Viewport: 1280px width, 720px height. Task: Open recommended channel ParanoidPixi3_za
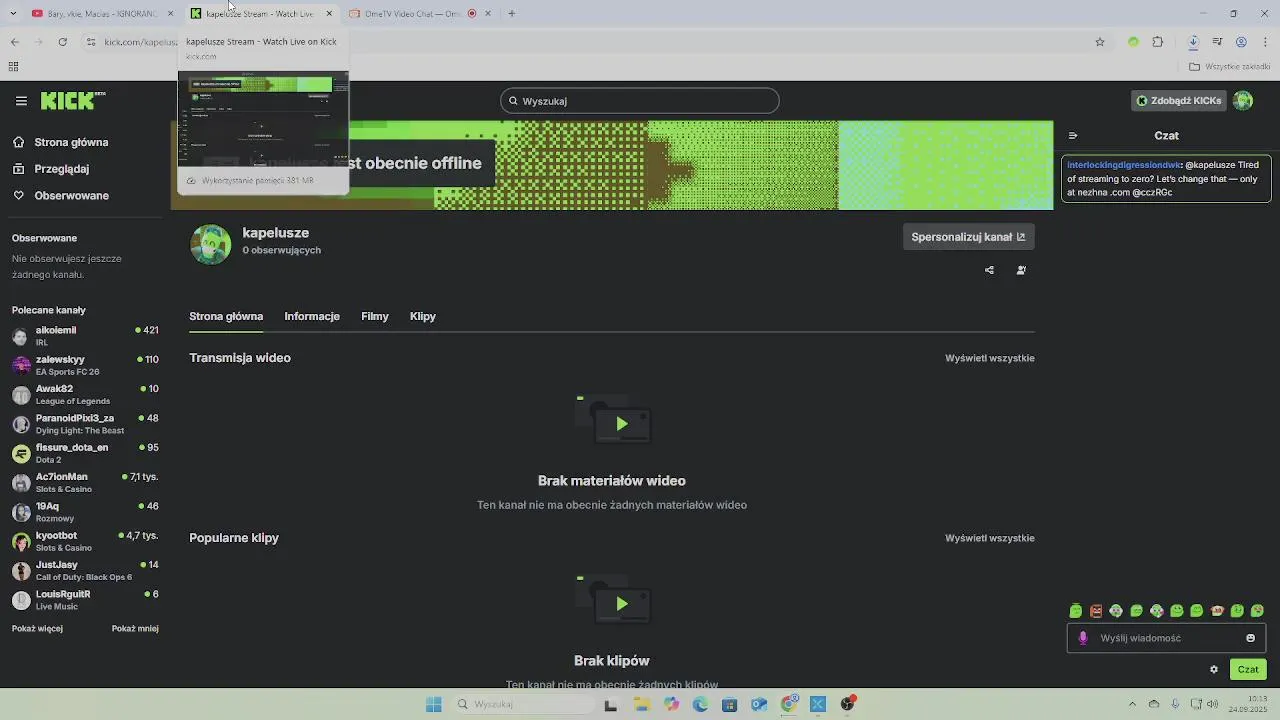tap(85, 424)
